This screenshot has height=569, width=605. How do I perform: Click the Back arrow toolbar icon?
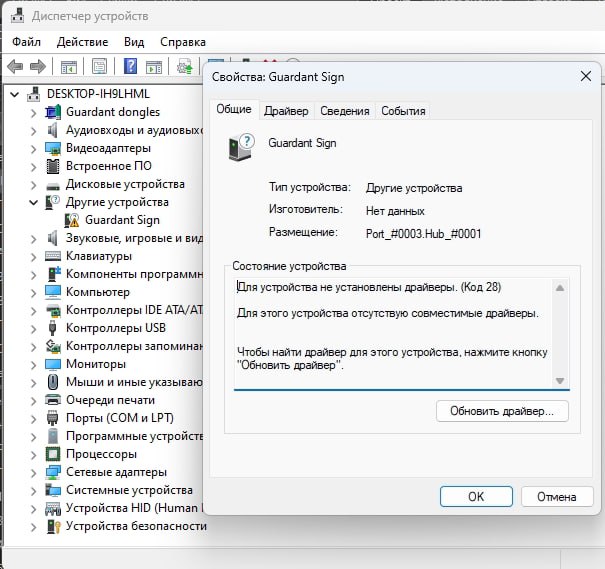pyautogui.click(x=15, y=67)
